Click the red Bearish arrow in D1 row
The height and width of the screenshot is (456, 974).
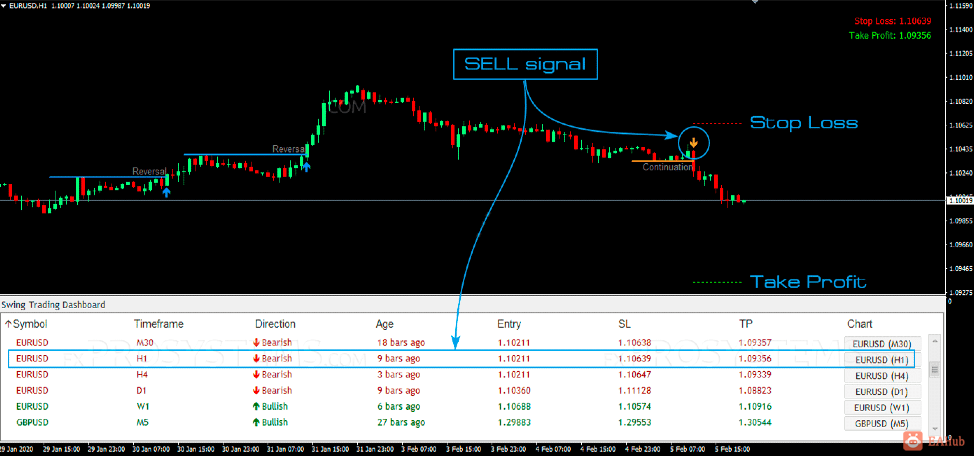(x=256, y=391)
